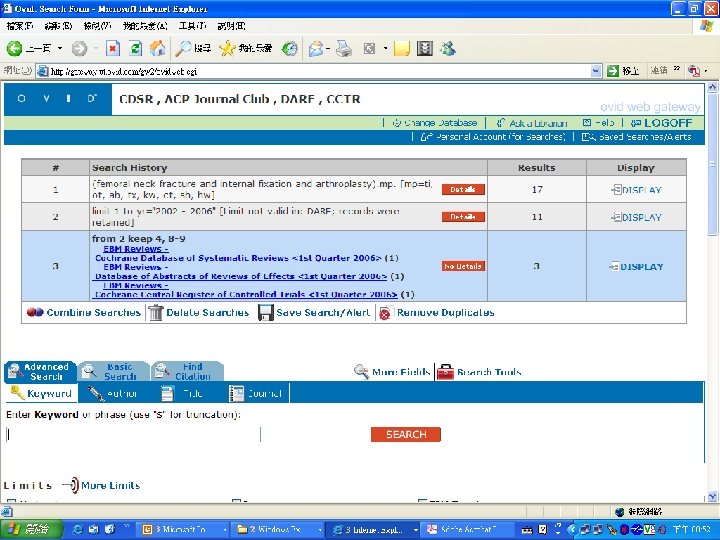Click the Change Database link

pos(434,123)
